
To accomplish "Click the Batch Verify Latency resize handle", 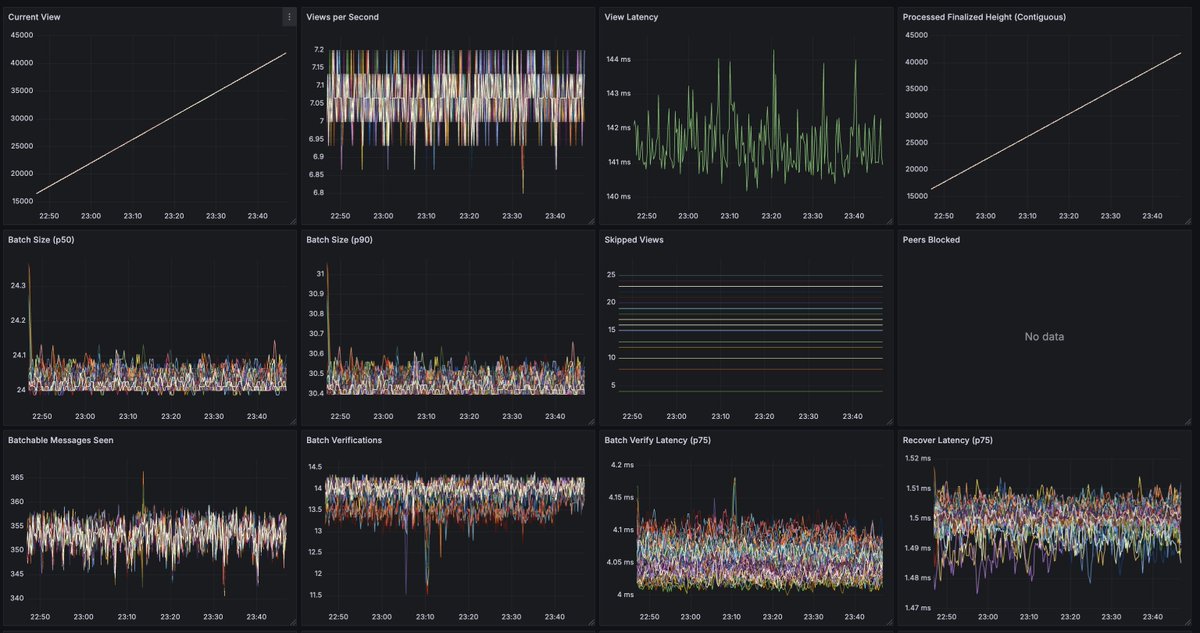I will pos(888,622).
